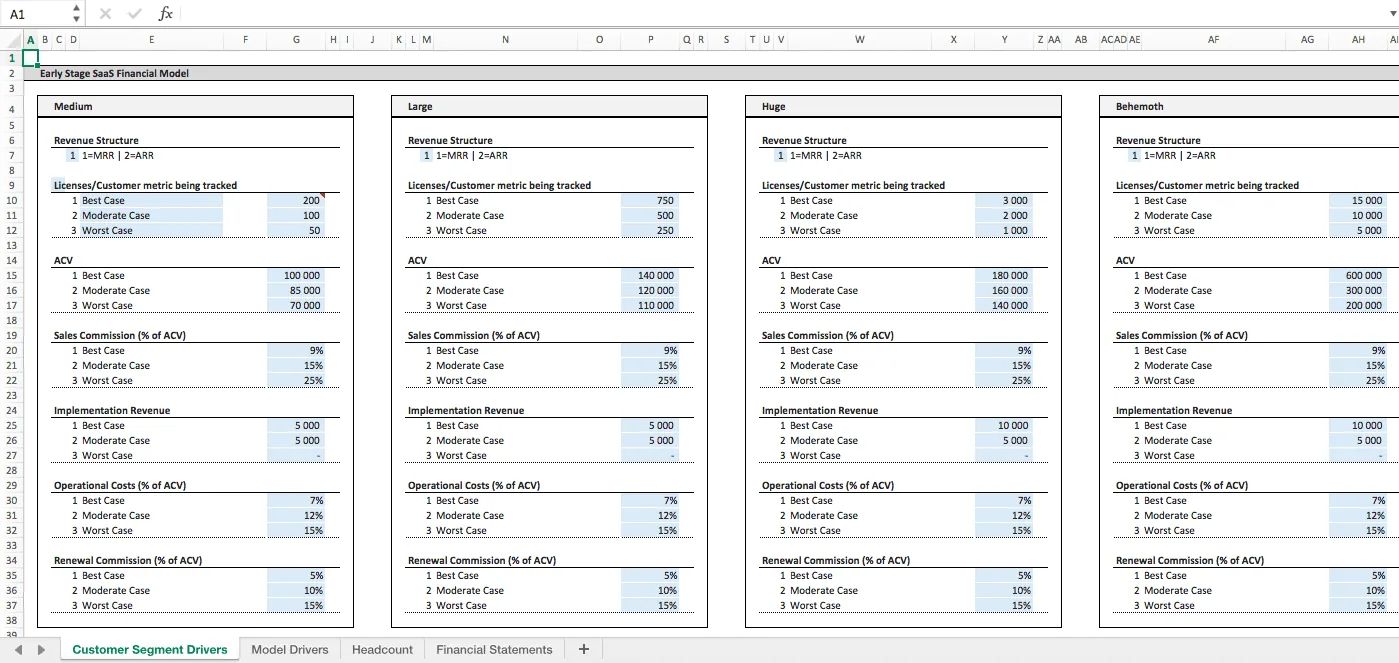The width and height of the screenshot is (1399, 663).
Task: Select Huge Best Case implementation revenue 10 000
Action: (1004, 425)
